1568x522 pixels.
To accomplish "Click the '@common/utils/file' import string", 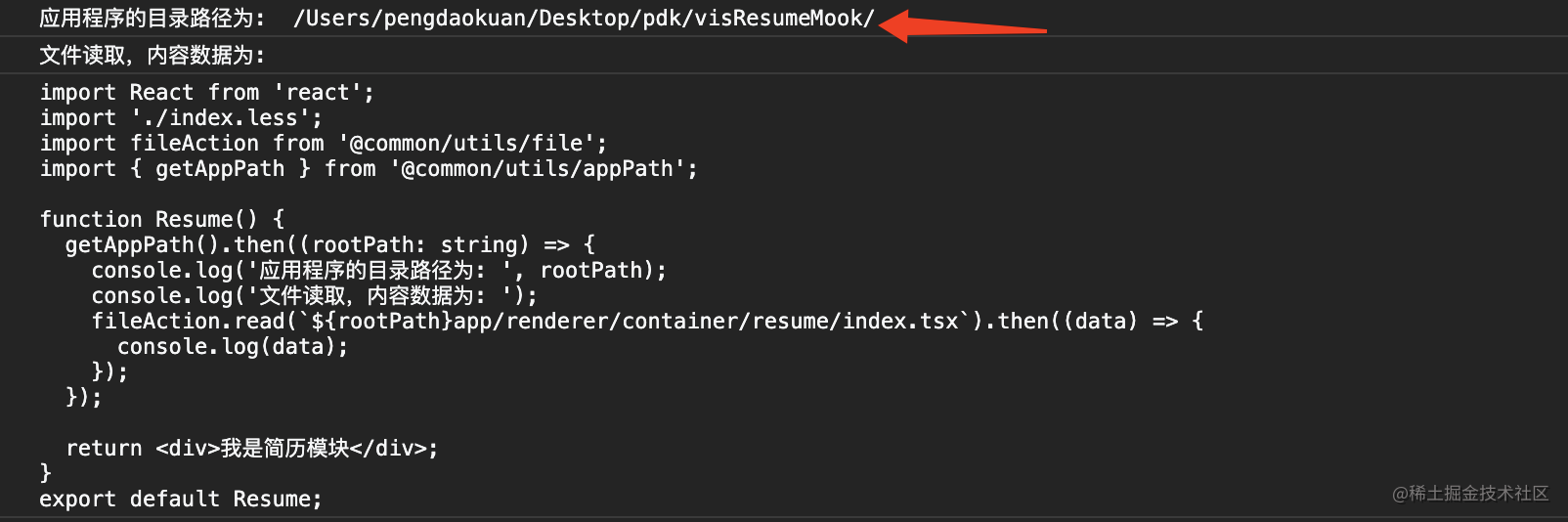I will pos(472,144).
